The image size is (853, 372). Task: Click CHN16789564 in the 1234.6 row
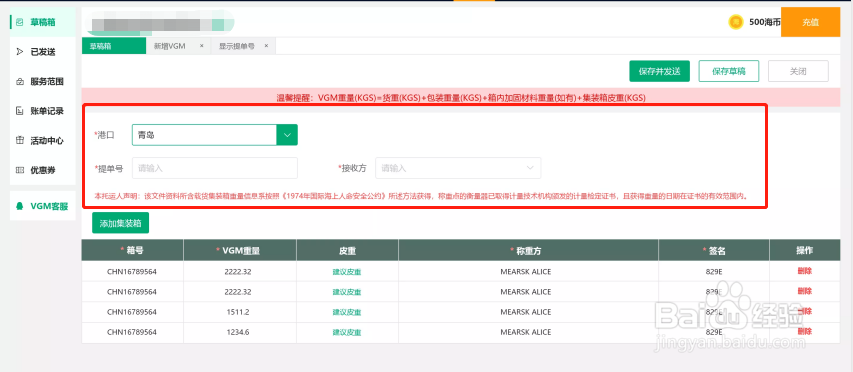[x=132, y=332]
